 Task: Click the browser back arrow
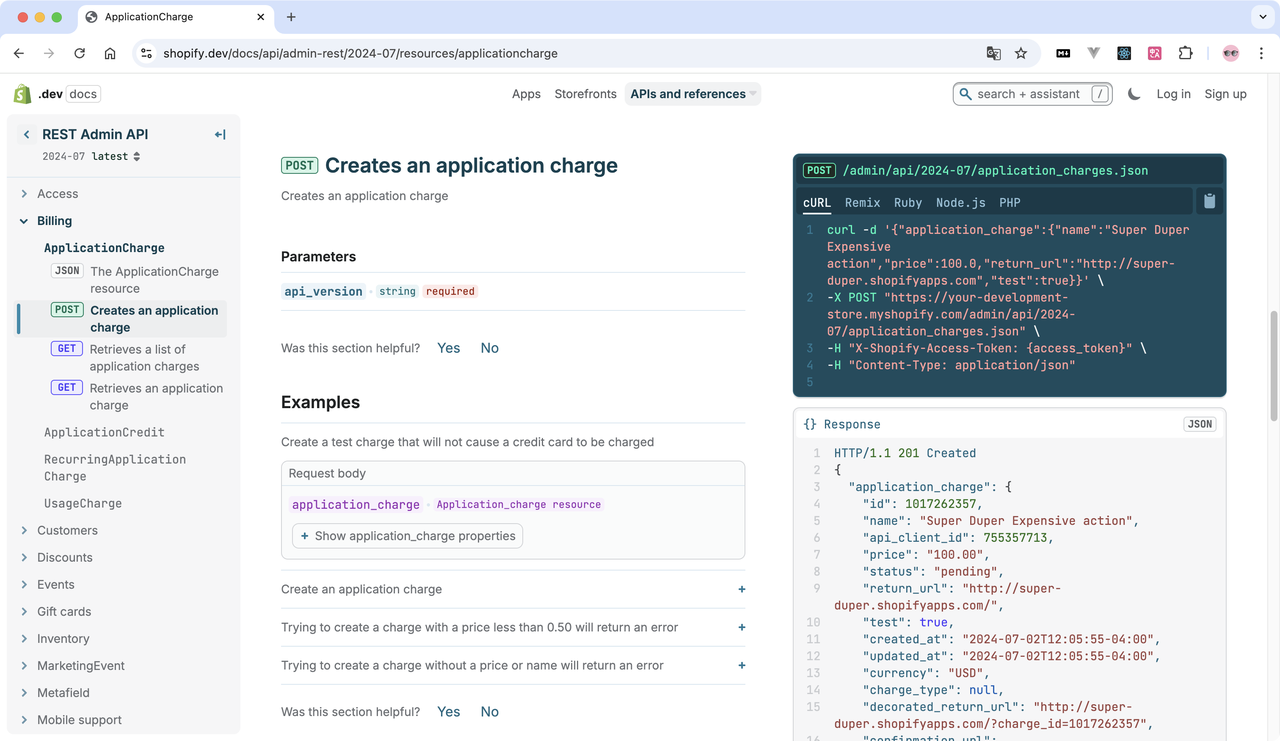point(19,53)
